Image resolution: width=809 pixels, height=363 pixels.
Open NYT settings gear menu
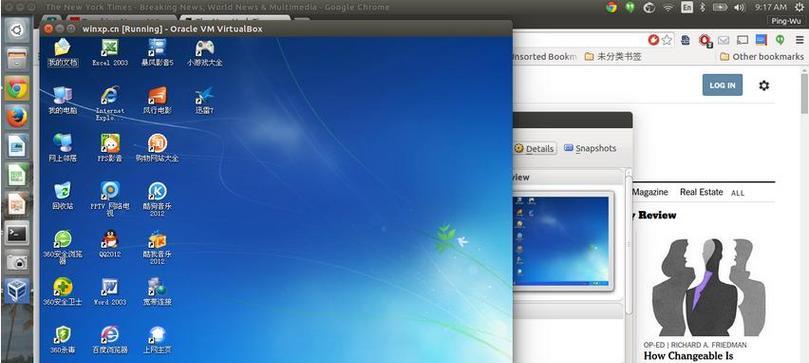(764, 86)
